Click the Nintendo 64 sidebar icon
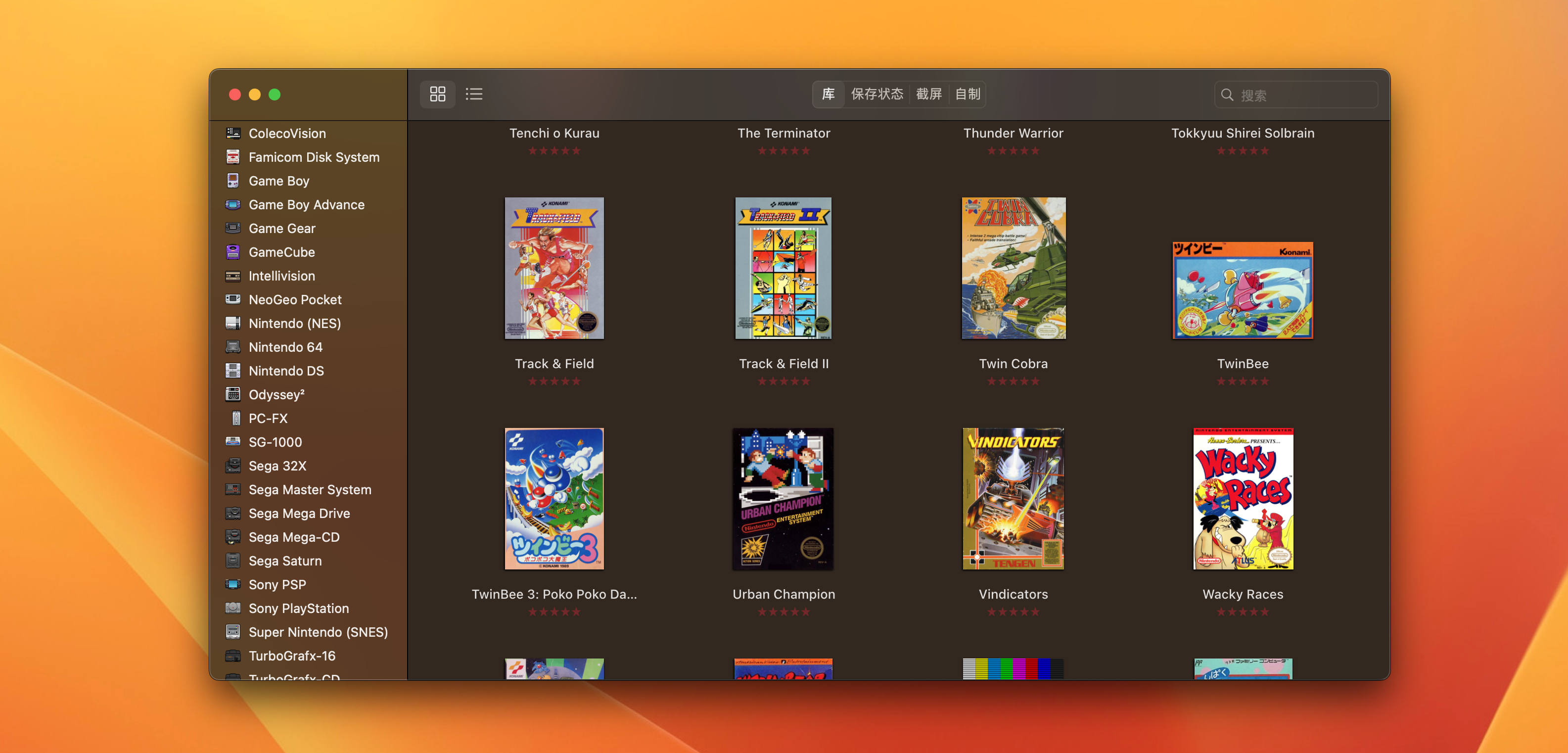 point(232,347)
